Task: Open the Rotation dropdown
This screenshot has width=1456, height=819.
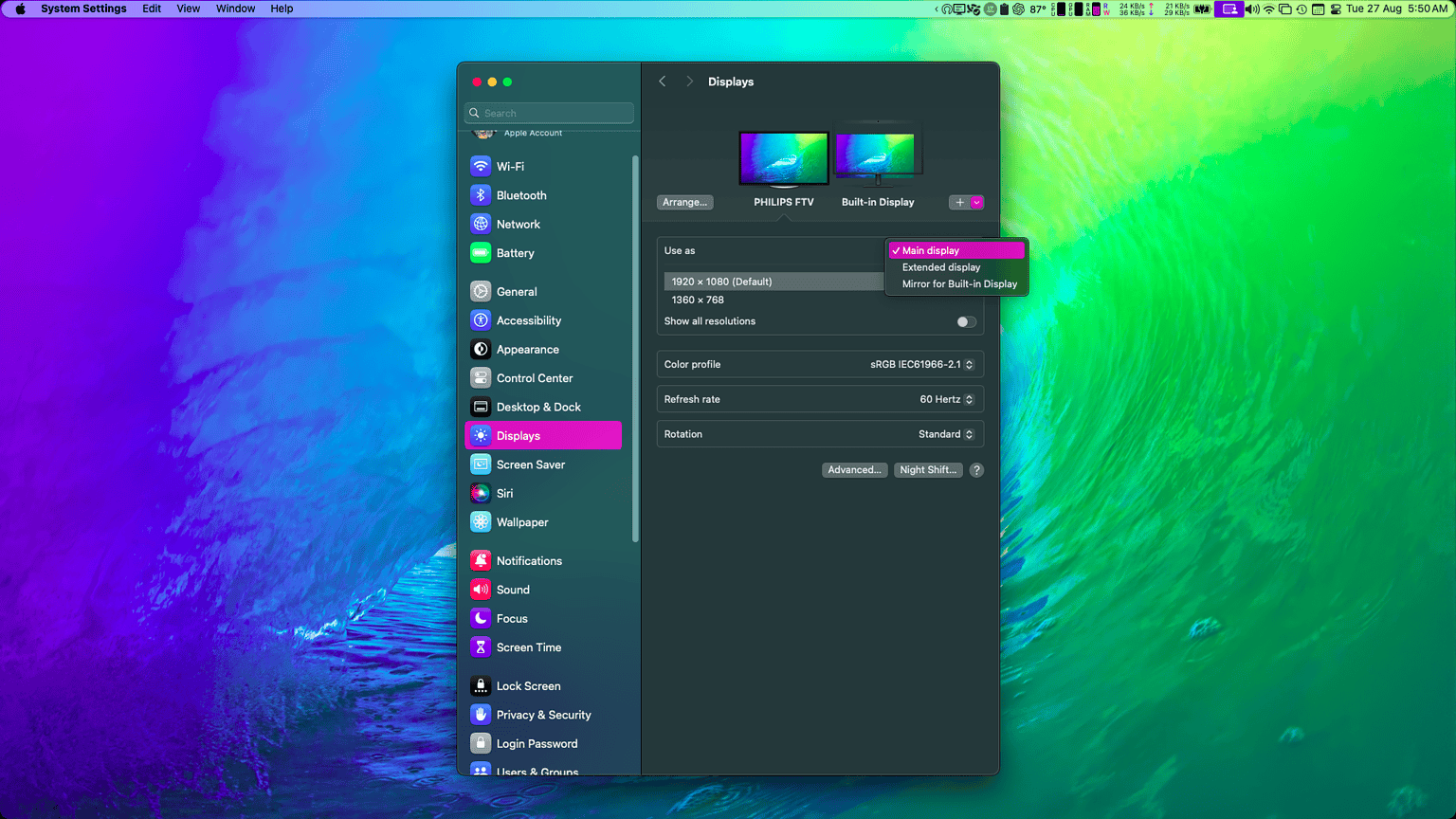Action: pos(946,434)
